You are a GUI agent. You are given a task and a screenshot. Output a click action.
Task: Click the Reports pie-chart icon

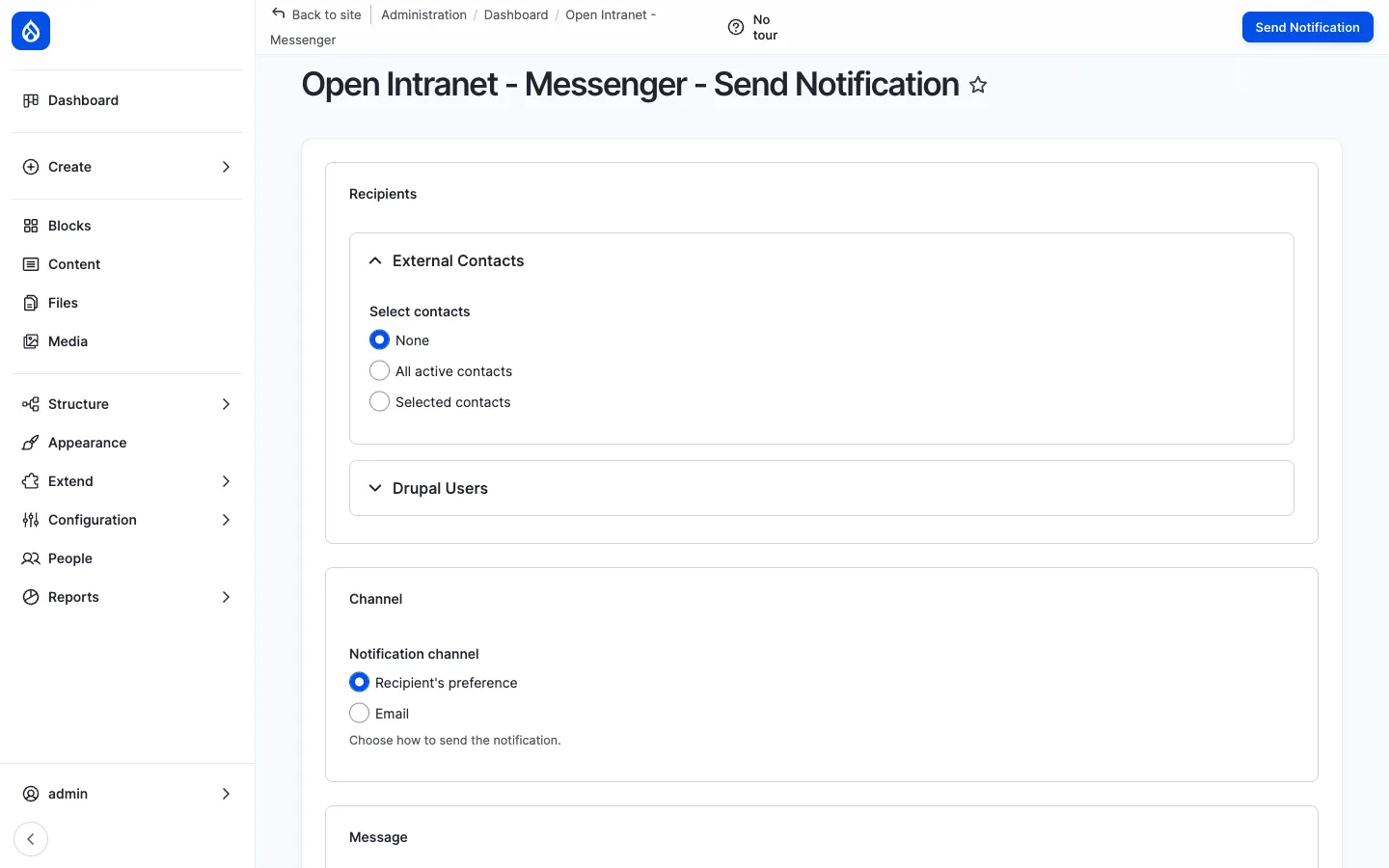(31, 597)
